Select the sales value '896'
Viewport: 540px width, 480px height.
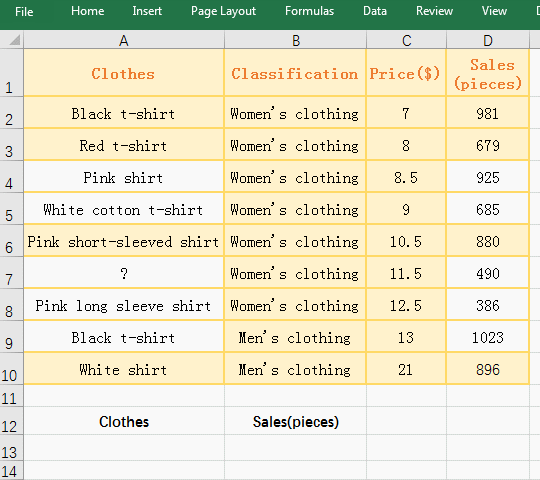(x=488, y=369)
